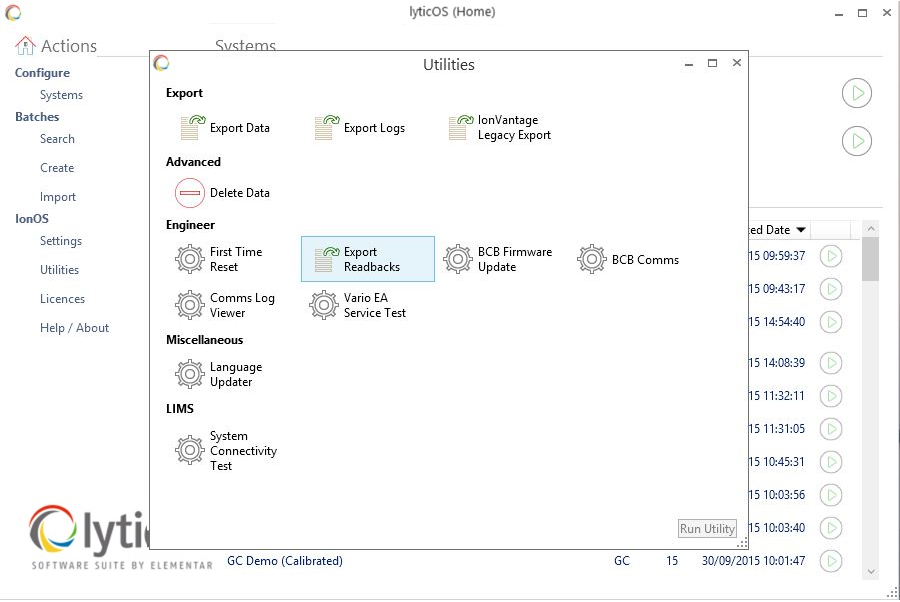Select System Connectivity Test icon
The image size is (900, 602).
pos(190,451)
